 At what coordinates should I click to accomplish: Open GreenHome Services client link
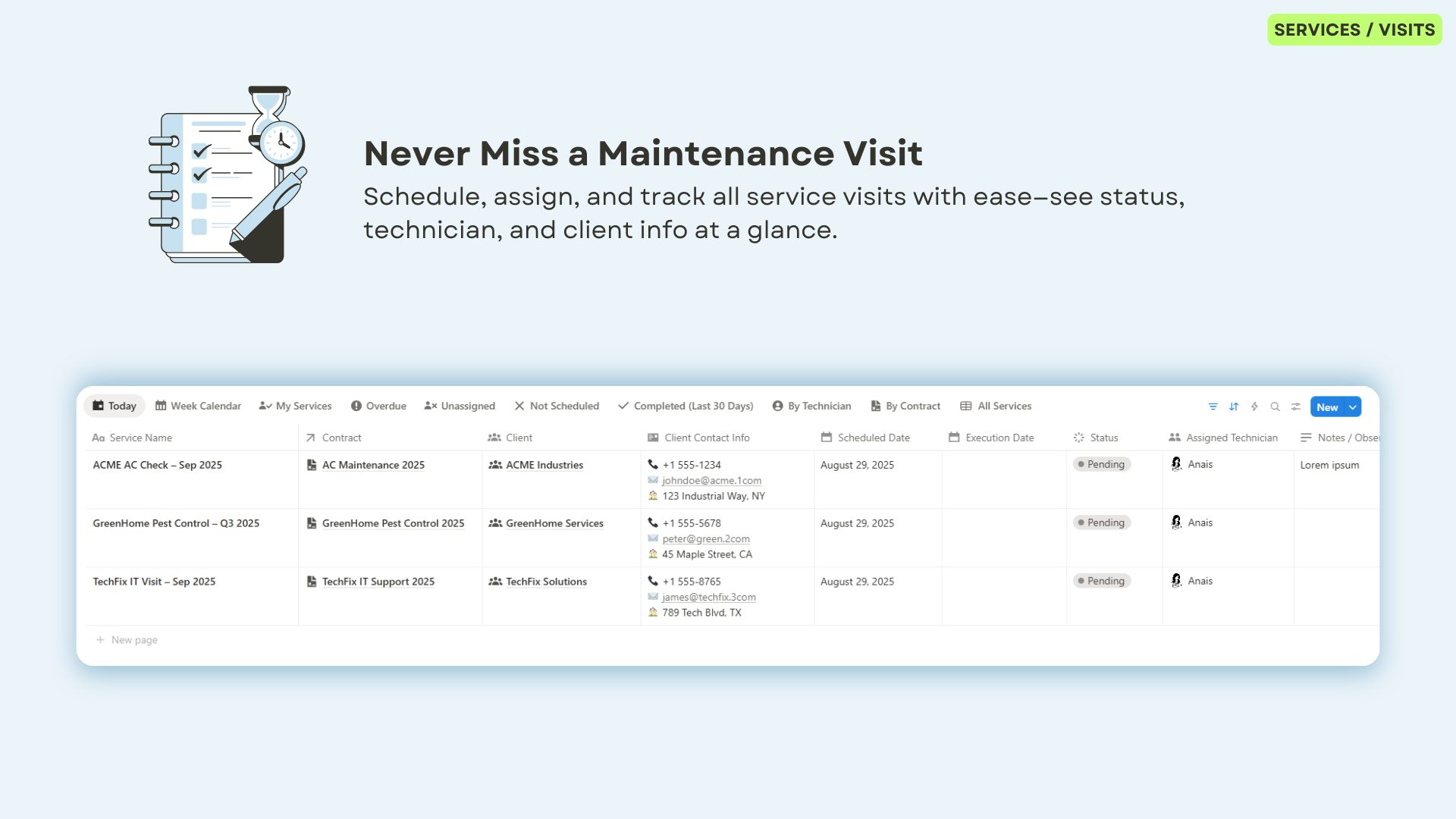(554, 523)
